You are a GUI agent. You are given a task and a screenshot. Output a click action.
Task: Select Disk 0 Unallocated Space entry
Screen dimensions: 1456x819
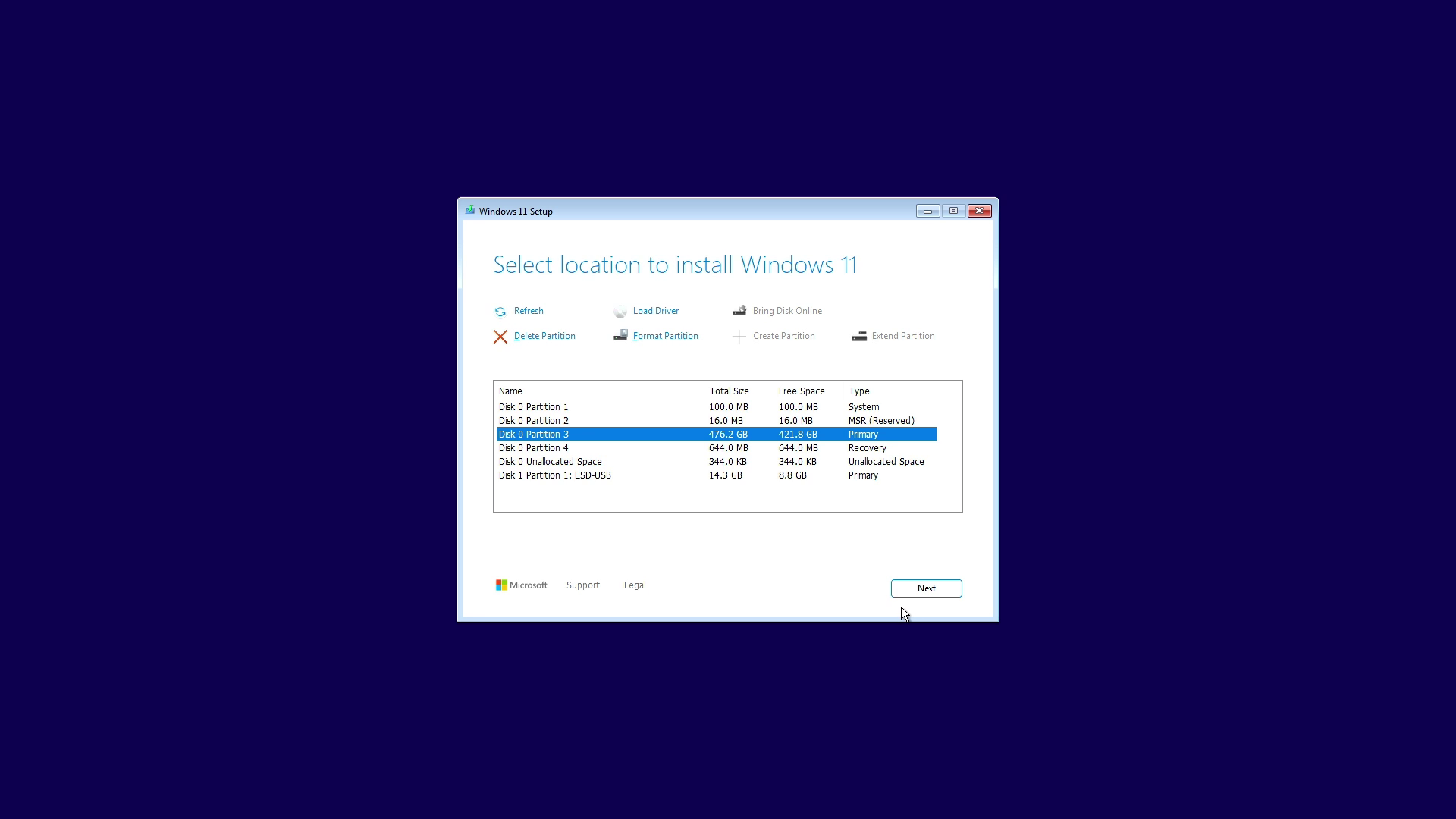pyautogui.click(x=550, y=461)
